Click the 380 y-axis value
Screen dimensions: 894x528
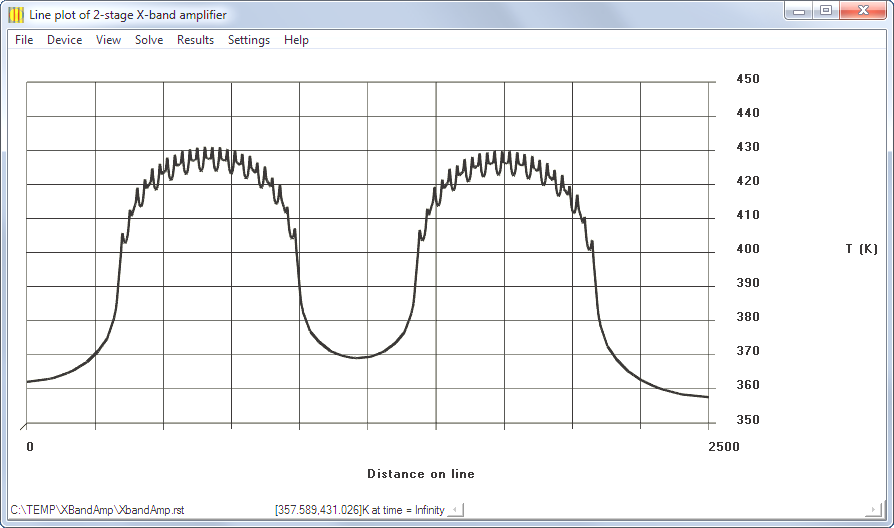tap(748, 317)
